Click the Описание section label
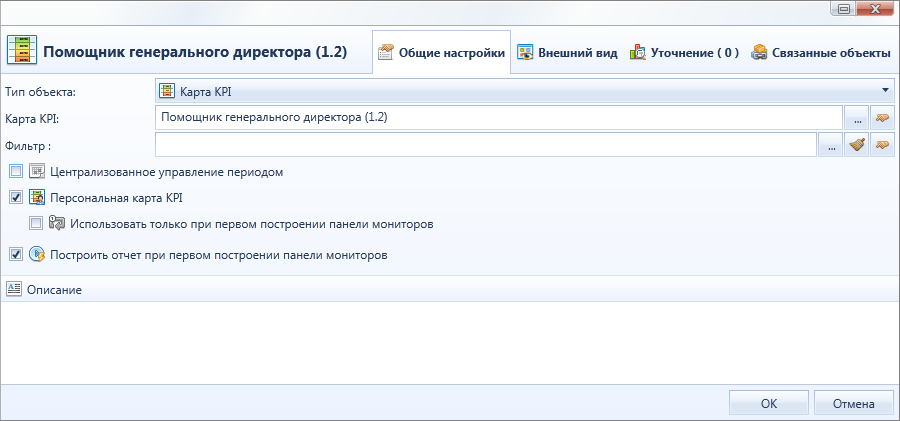The height and width of the screenshot is (421, 900). [x=55, y=290]
